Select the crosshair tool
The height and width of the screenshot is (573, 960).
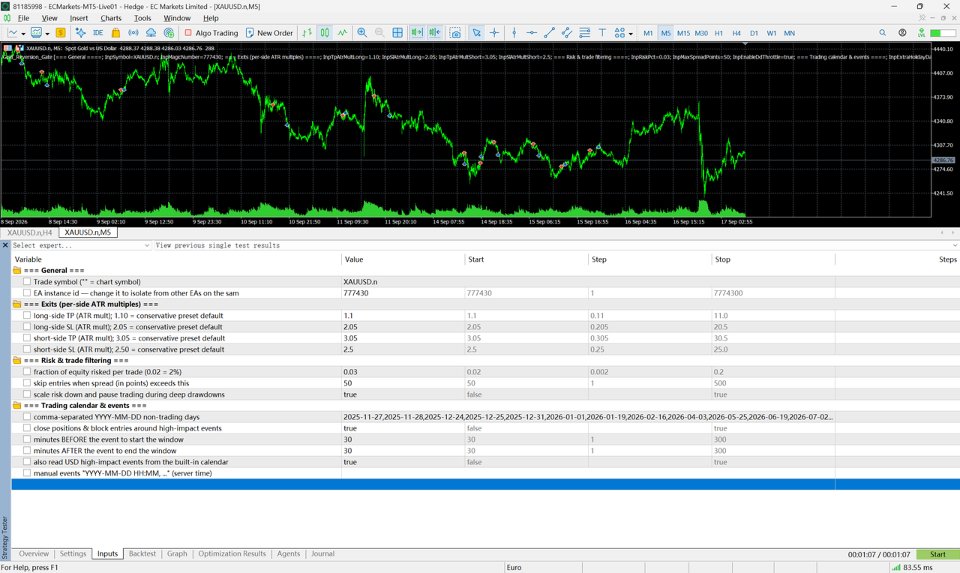click(494, 33)
